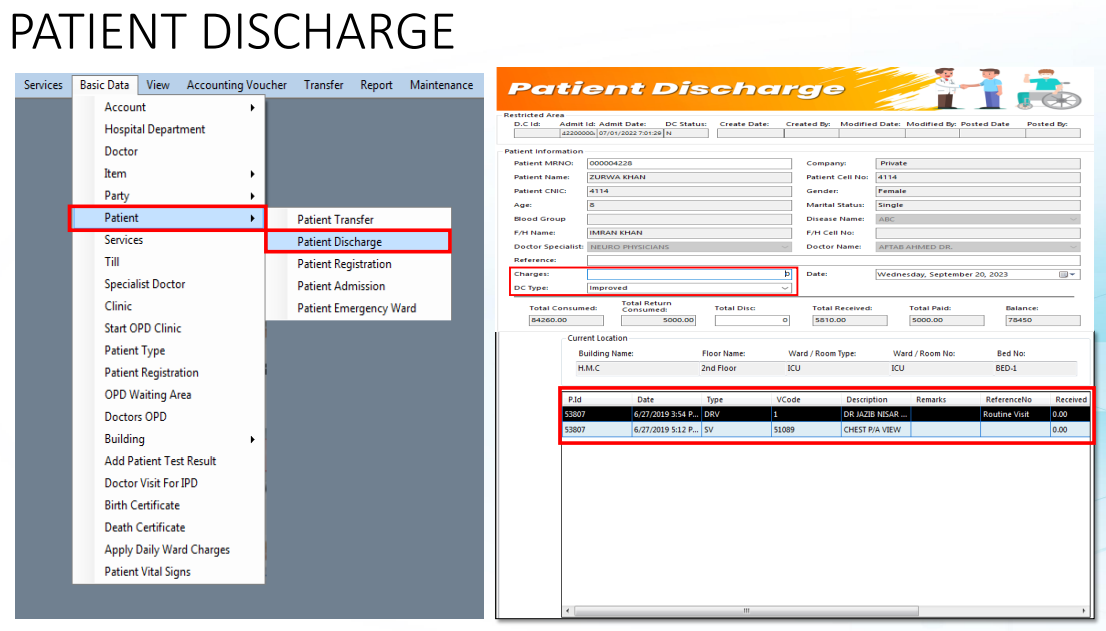Select Apply Daily Ward Charges
Viewport: 1106px width, 631px height.
(167, 550)
